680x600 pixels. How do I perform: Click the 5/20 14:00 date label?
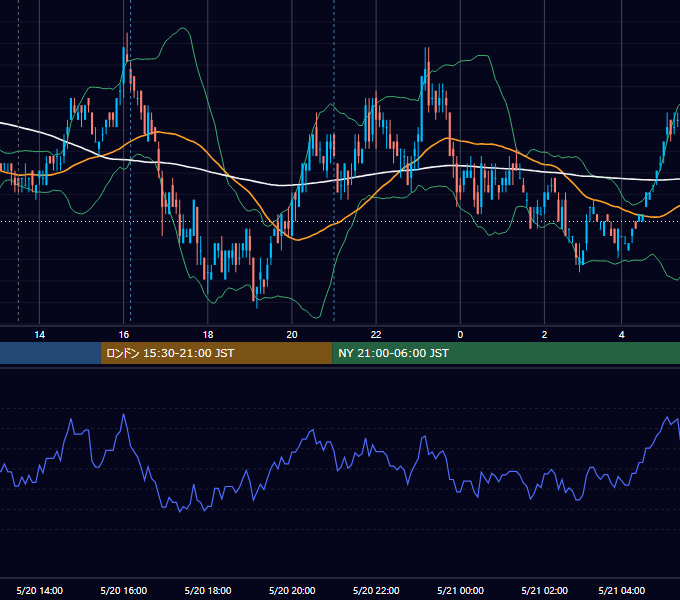[39, 590]
